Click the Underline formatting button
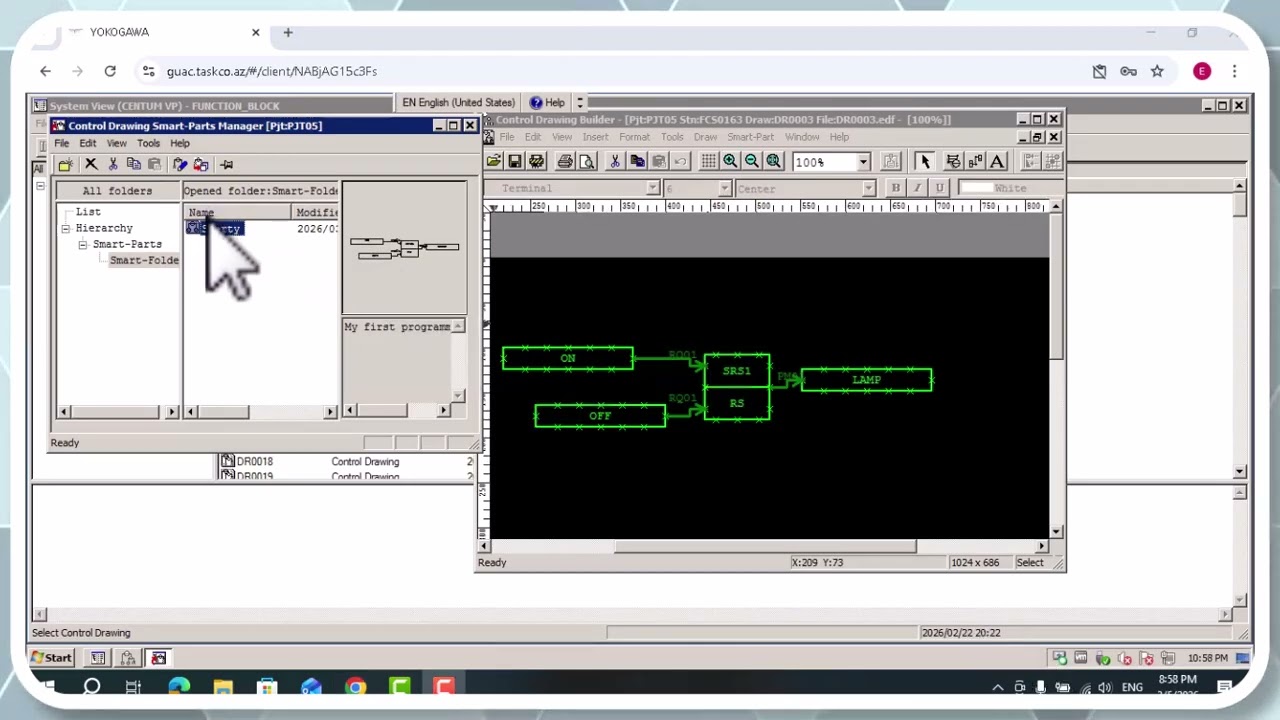 [939, 188]
